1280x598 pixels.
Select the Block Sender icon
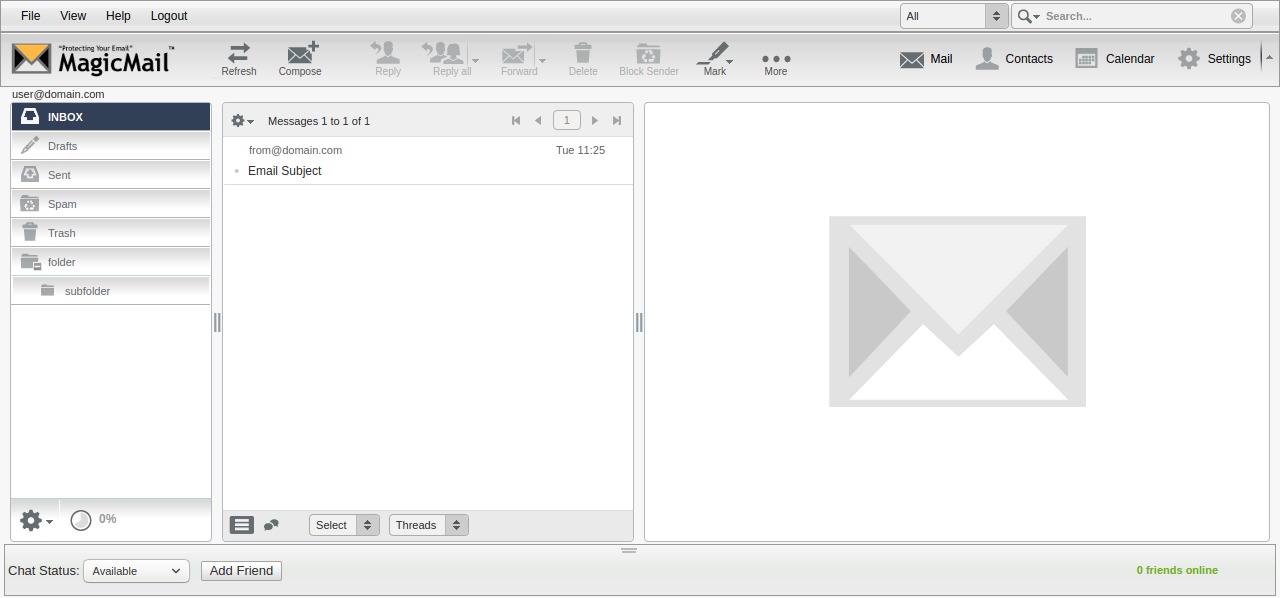[648, 58]
